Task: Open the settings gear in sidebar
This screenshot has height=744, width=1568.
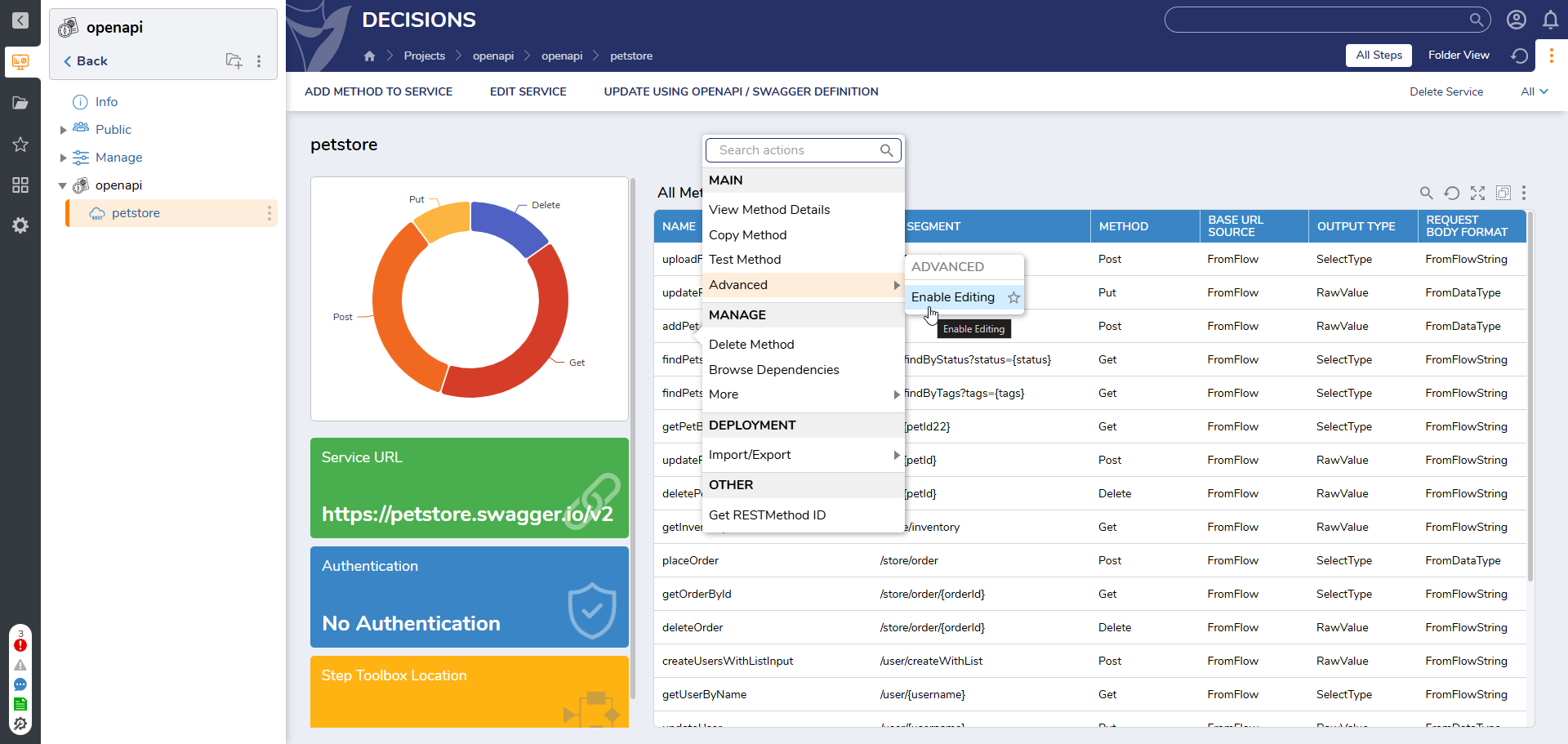Action: click(x=20, y=225)
